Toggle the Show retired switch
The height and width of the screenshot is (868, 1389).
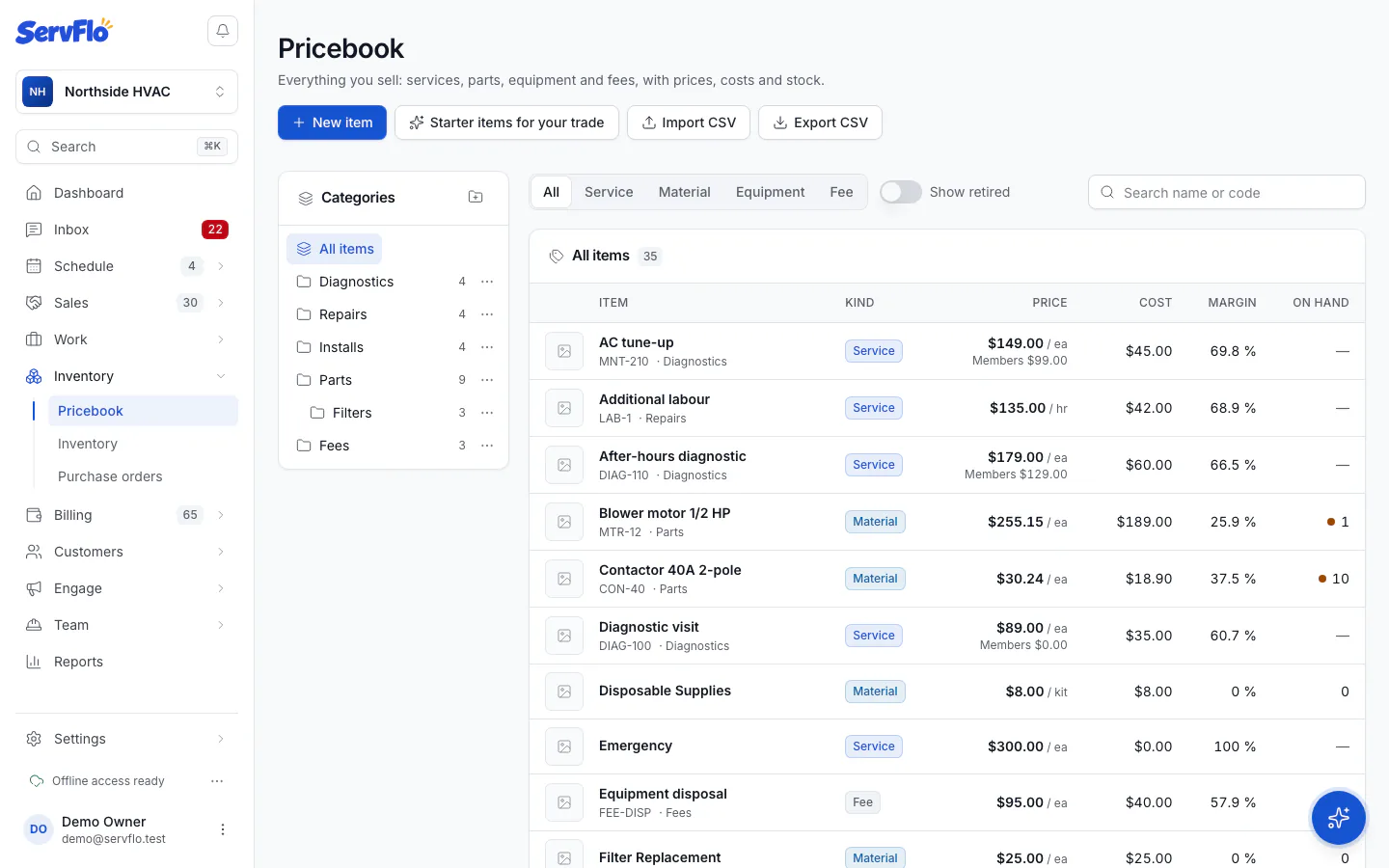coord(901,192)
